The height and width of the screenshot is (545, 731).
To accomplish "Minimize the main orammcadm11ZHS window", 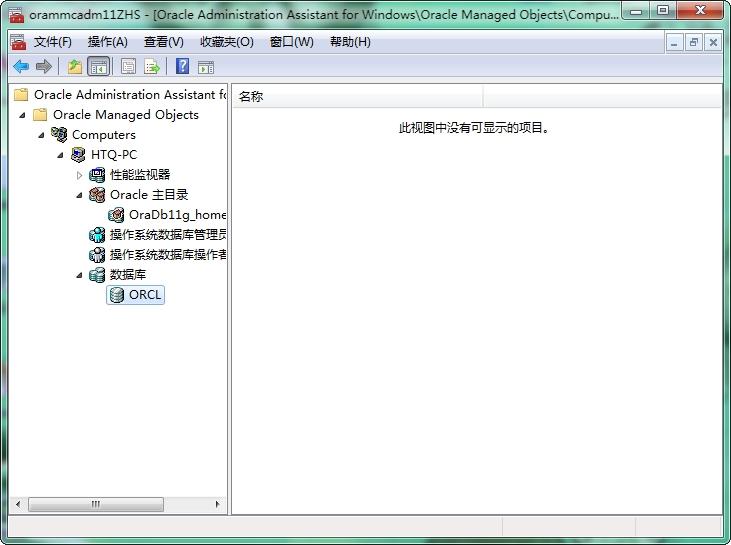I will pyautogui.click(x=637, y=11).
